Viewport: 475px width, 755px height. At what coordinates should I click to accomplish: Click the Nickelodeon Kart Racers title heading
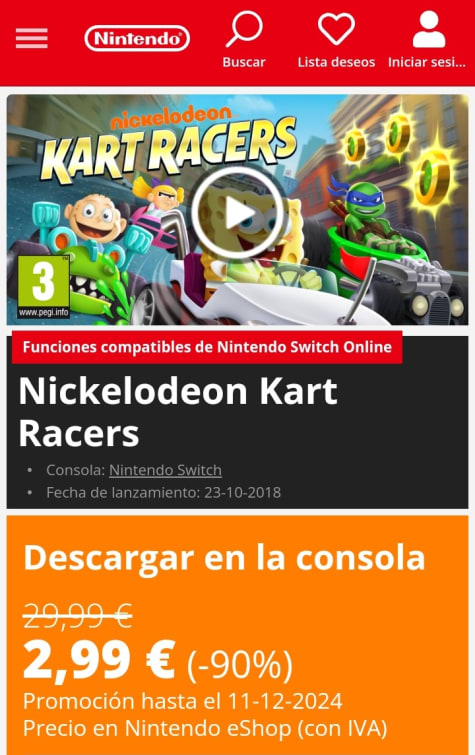point(178,412)
